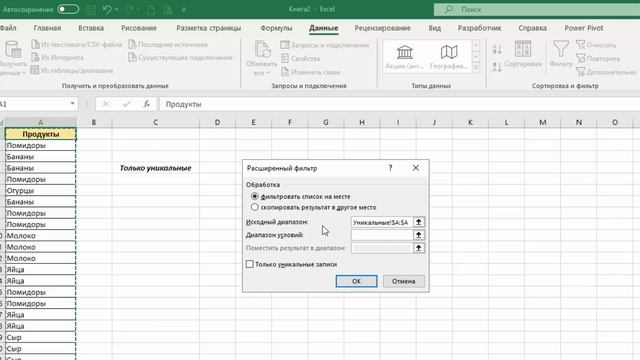Click the Redo arrow icon

click(x=129, y=9)
